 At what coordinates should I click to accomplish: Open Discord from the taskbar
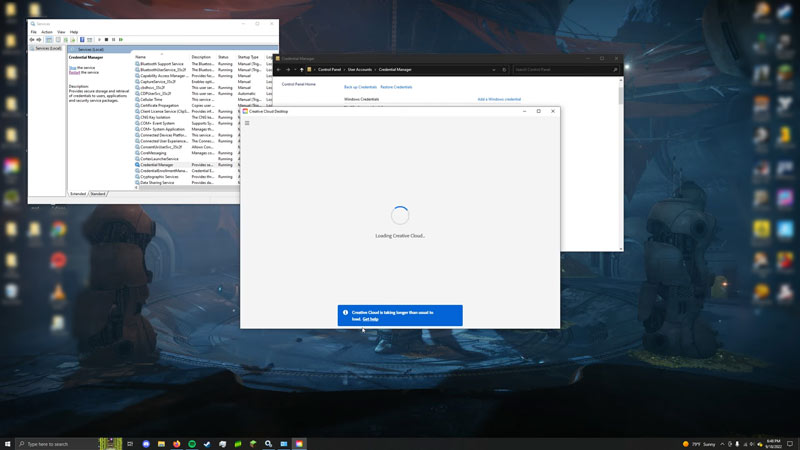146,444
